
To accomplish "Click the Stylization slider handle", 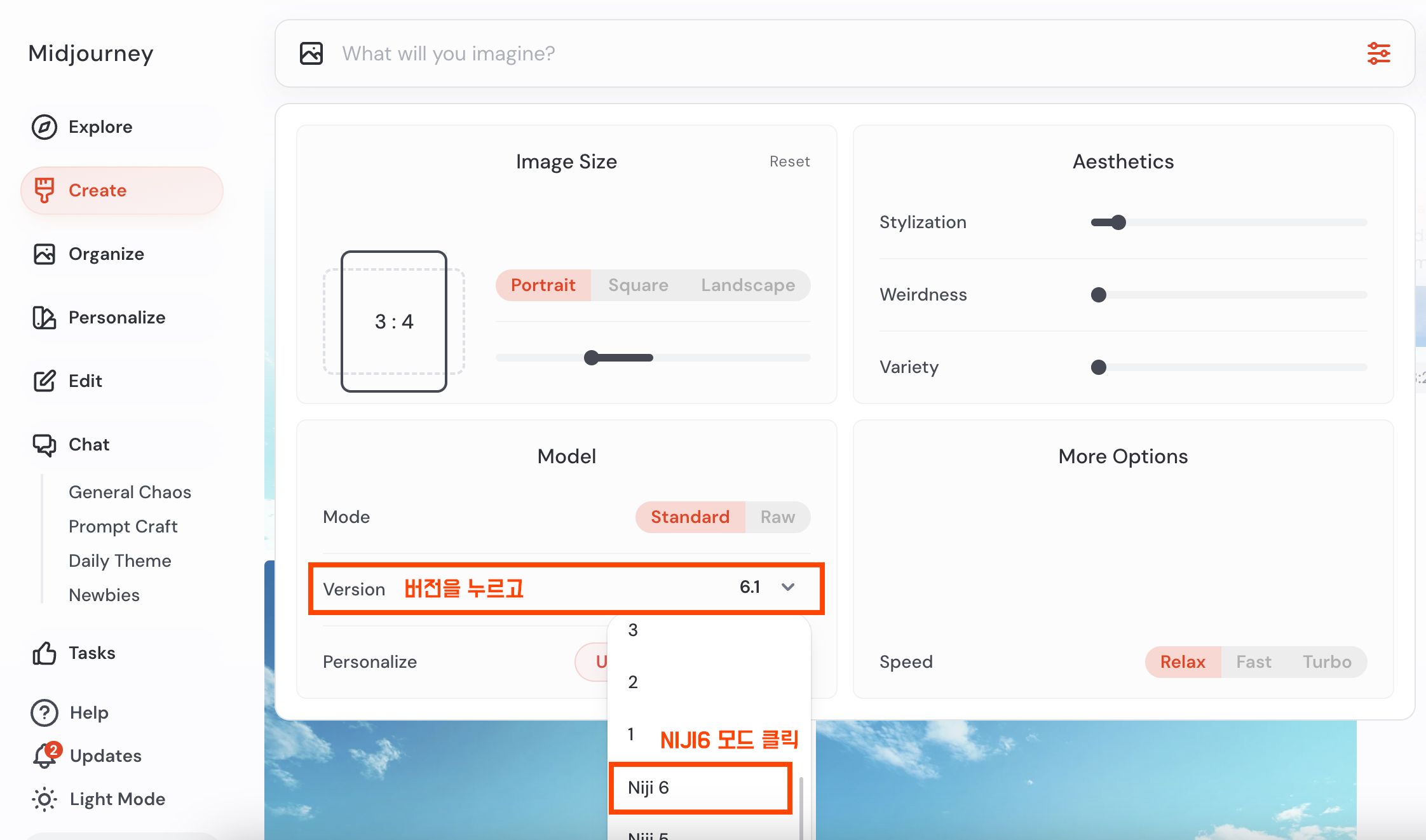I will (1118, 222).
